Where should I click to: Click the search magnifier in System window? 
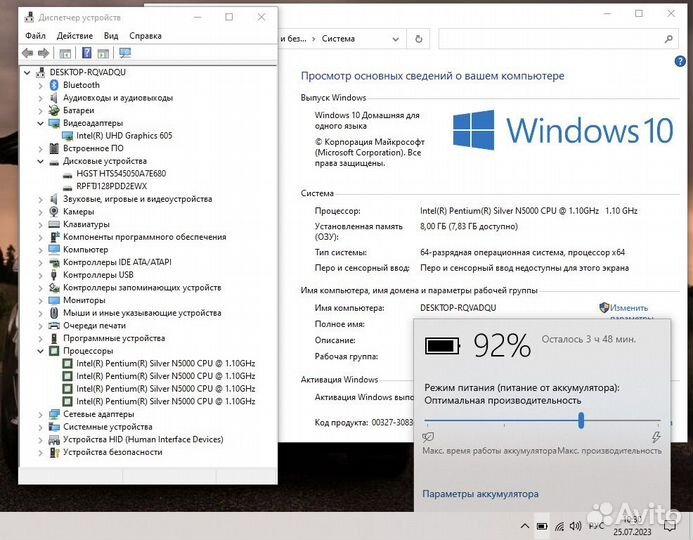pyautogui.click(x=669, y=39)
